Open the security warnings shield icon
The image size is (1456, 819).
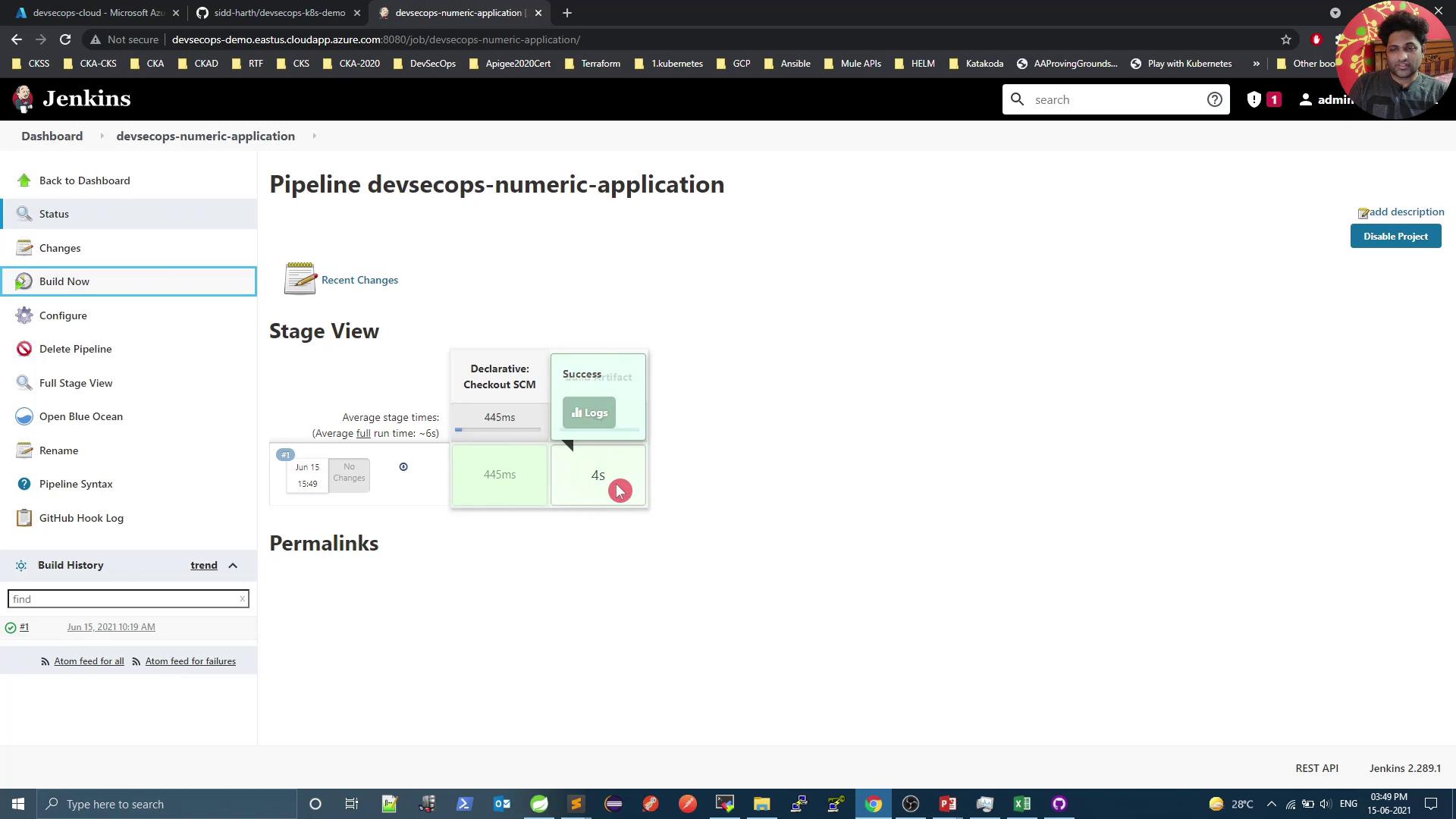[1254, 99]
